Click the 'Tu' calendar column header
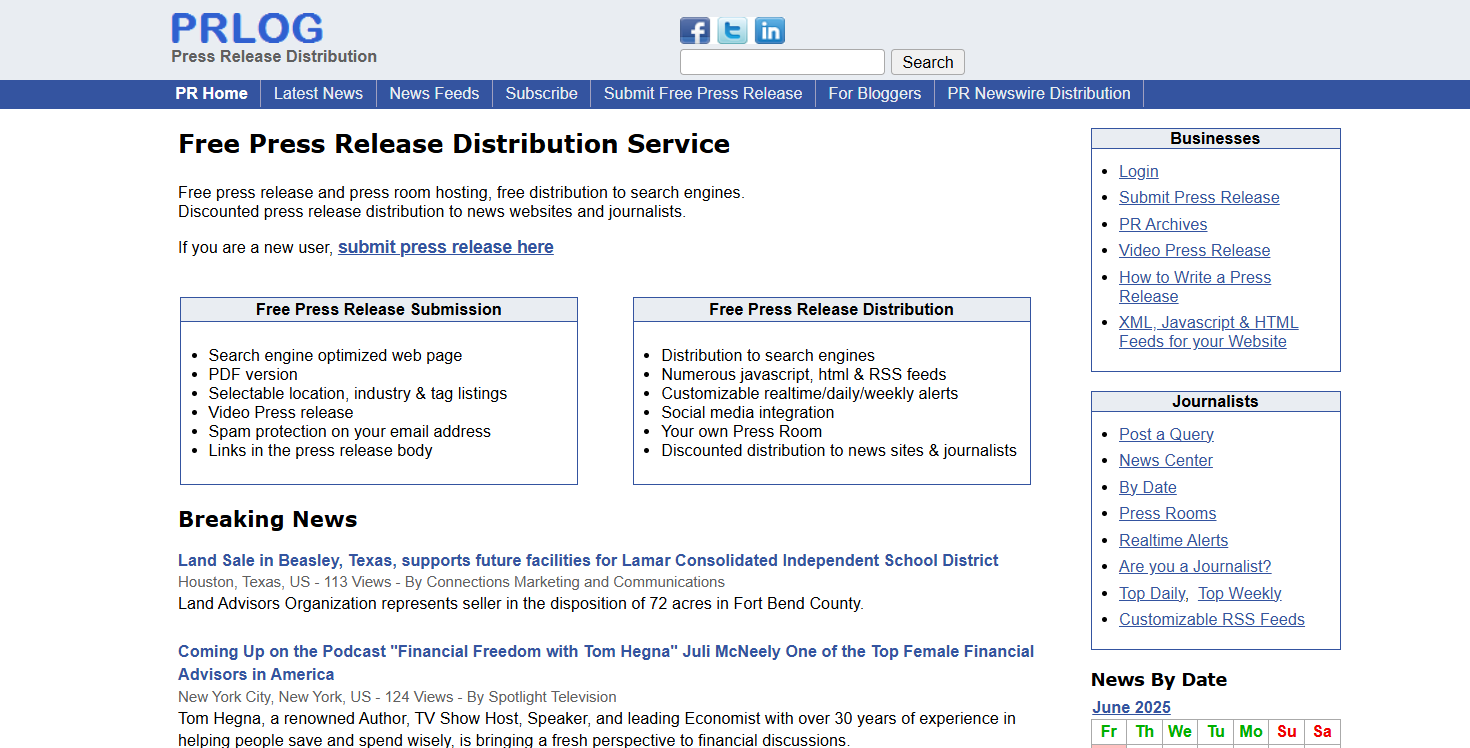 pyautogui.click(x=1215, y=732)
